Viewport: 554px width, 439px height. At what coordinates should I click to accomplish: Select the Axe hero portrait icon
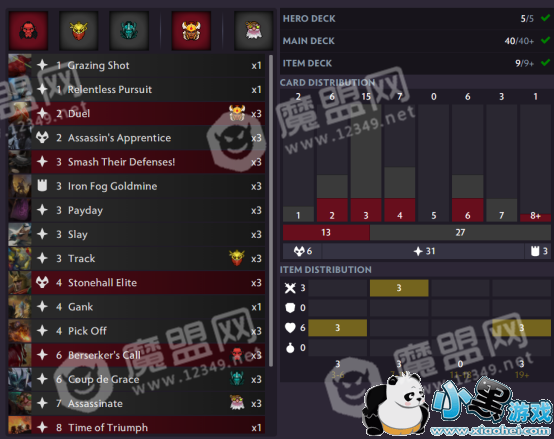click(28, 30)
